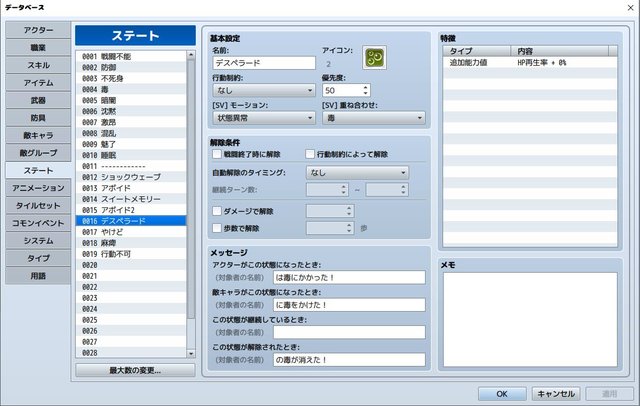Select state 0012 ショックウェーブ

(x=131, y=177)
